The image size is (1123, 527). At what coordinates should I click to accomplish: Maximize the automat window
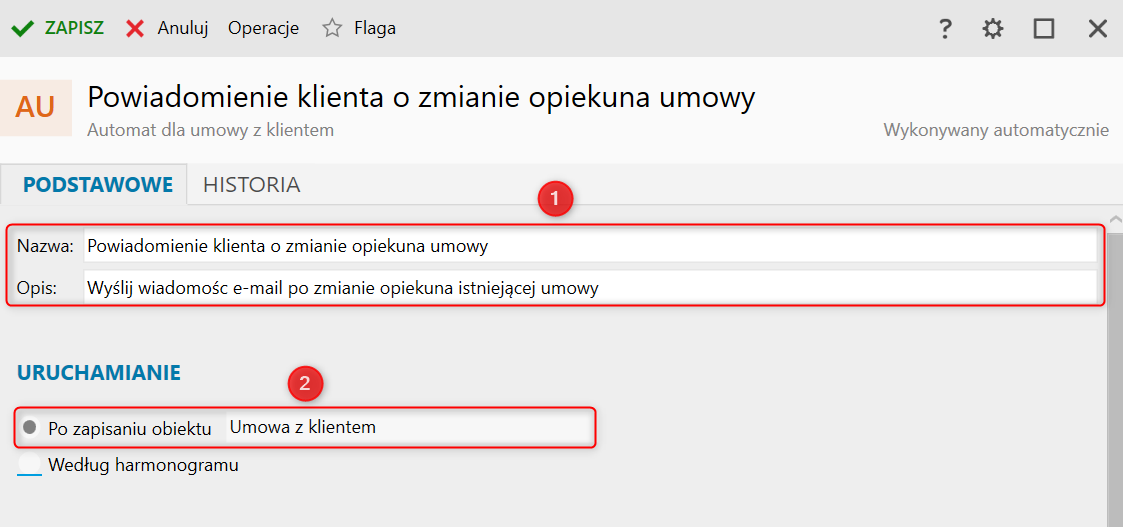click(x=1044, y=29)
